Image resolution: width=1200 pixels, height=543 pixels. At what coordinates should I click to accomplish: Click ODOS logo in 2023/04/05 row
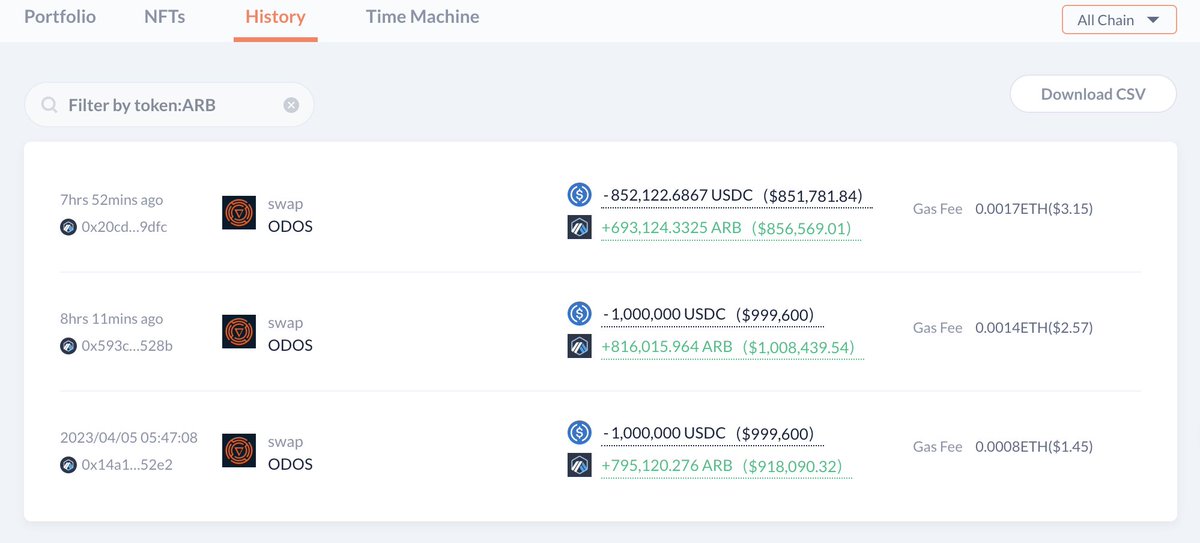pos(239,451)
